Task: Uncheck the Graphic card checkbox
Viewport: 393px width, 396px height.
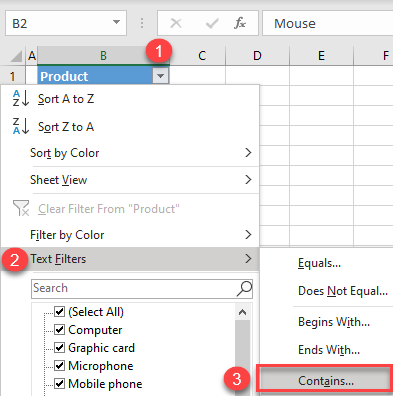Action: click(x=59, y=348)
